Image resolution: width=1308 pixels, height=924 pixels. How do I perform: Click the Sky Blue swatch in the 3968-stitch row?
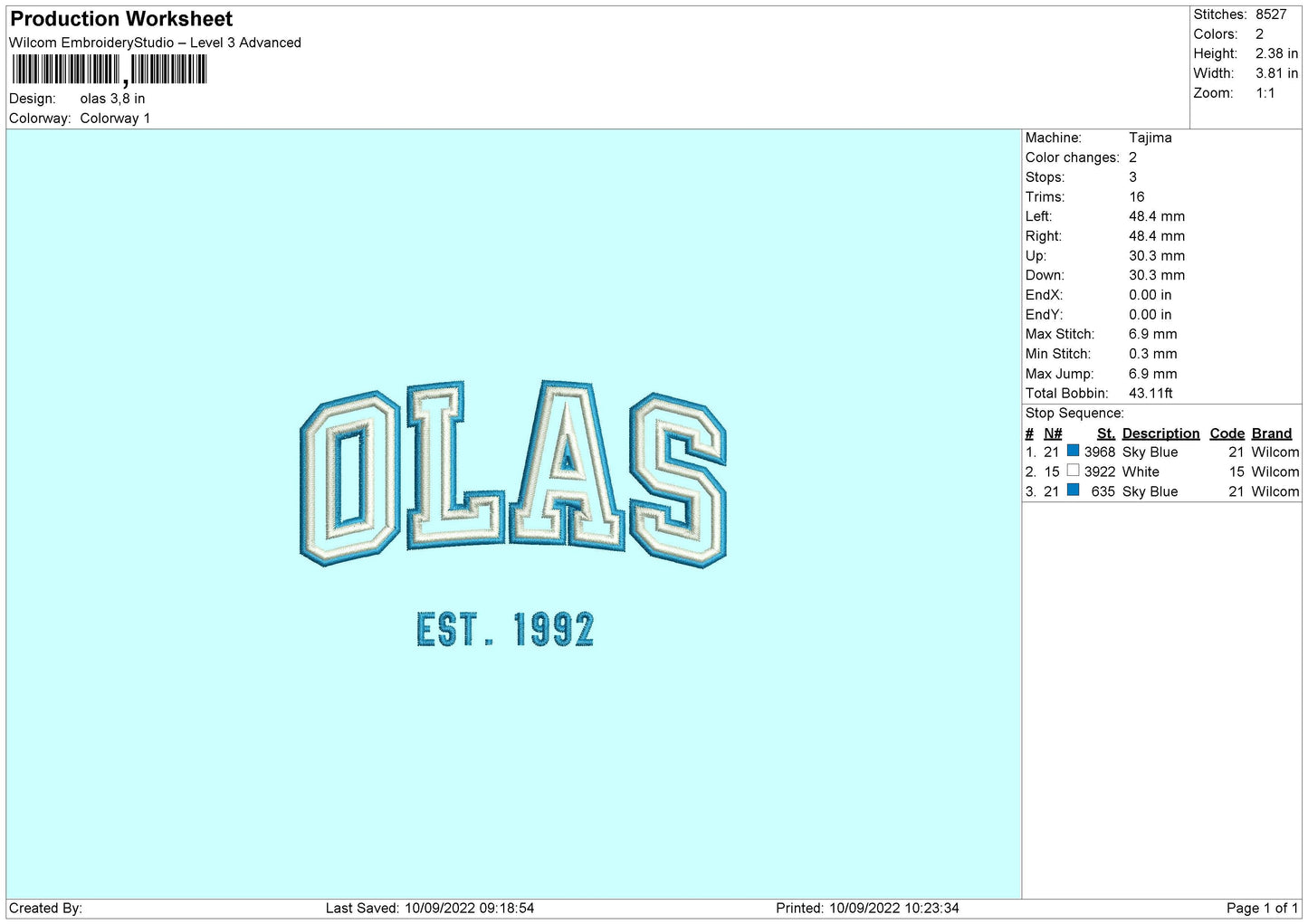click(1073, 451)
